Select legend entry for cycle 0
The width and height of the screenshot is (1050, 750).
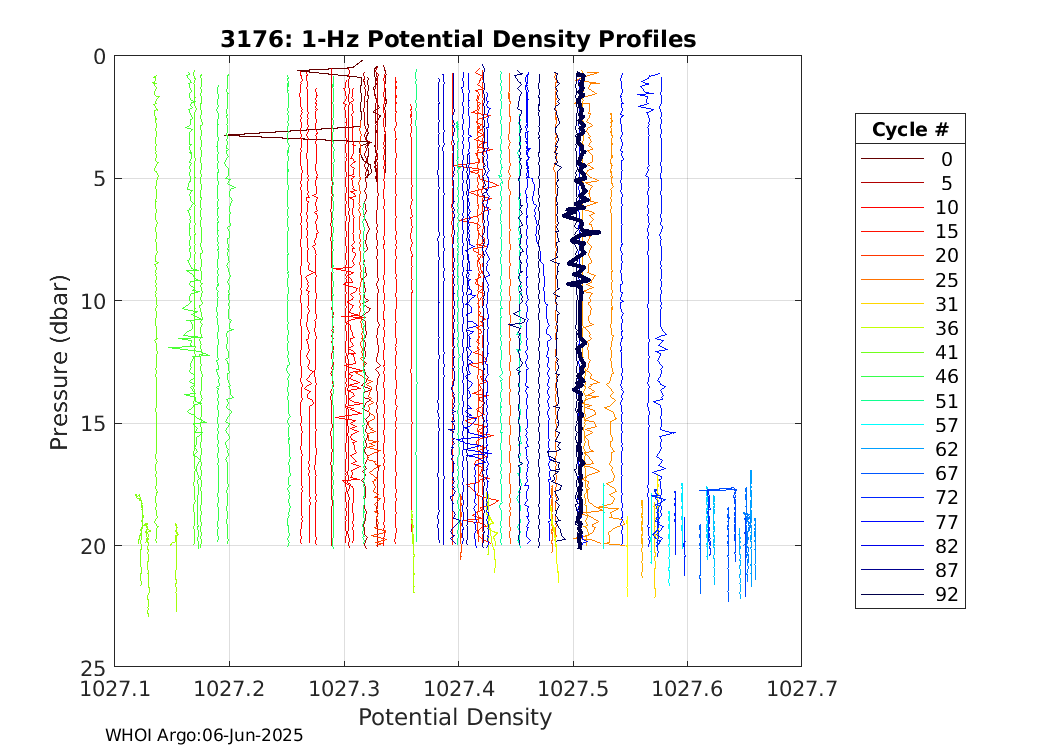(x=910, y=159)
